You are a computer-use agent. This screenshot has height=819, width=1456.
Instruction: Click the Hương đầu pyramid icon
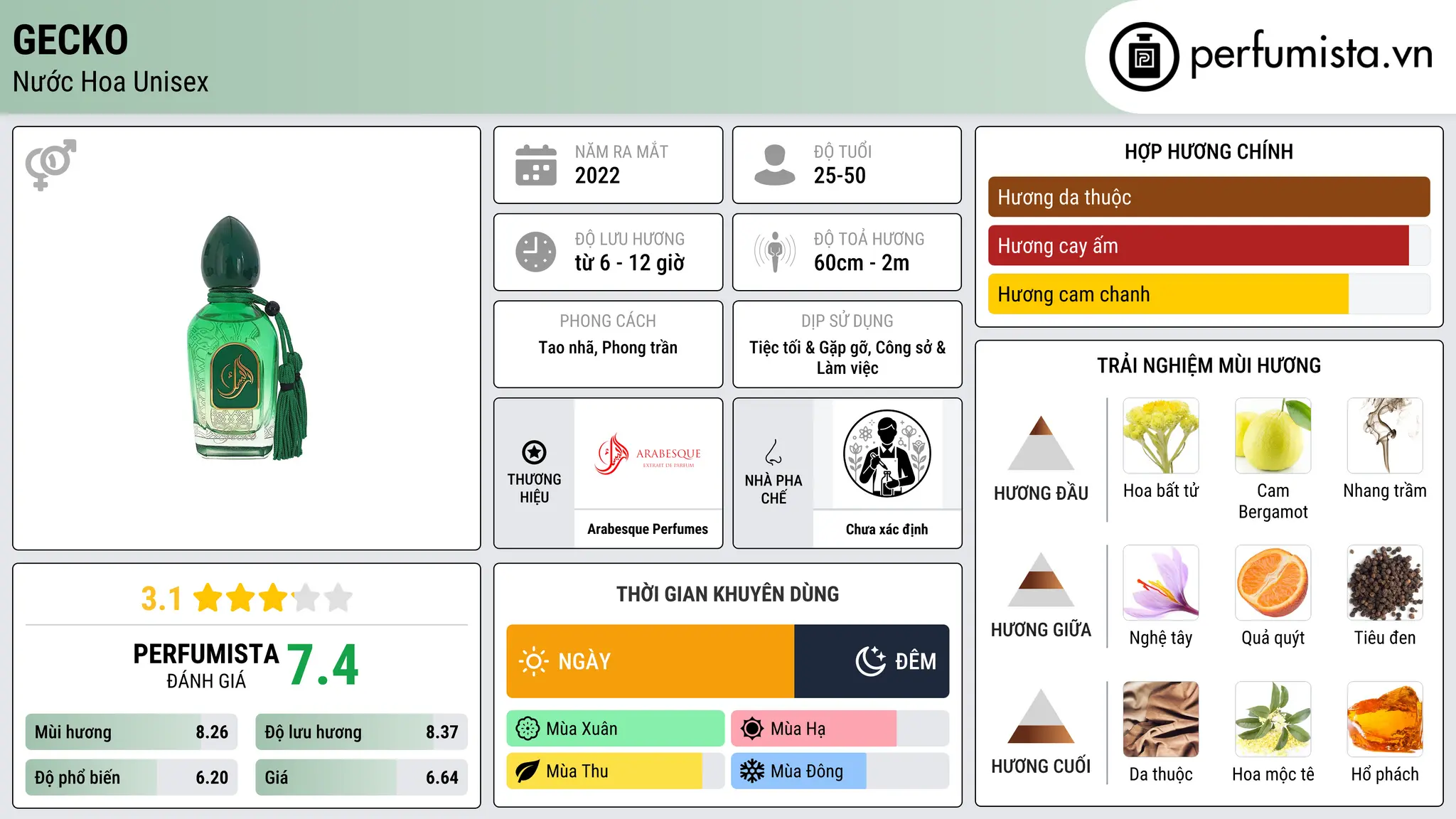coord(1041,443)
